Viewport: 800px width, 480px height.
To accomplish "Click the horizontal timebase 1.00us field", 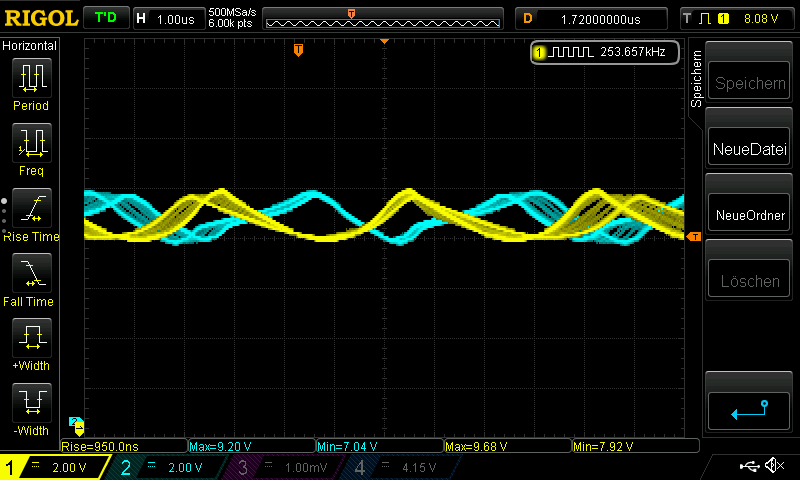I will (x=169, y=19).
